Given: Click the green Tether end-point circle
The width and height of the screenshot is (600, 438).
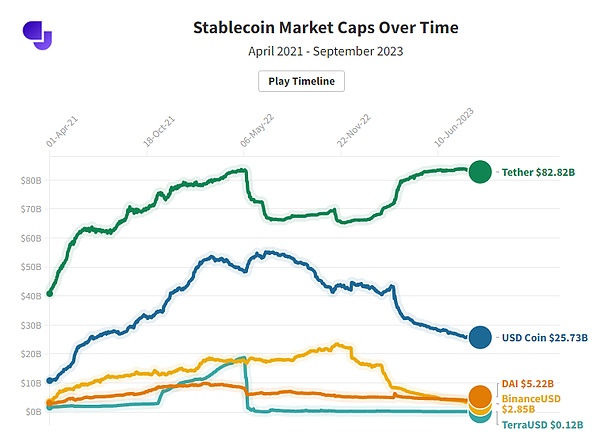Looking at the screenshot, I should point(480,172).
